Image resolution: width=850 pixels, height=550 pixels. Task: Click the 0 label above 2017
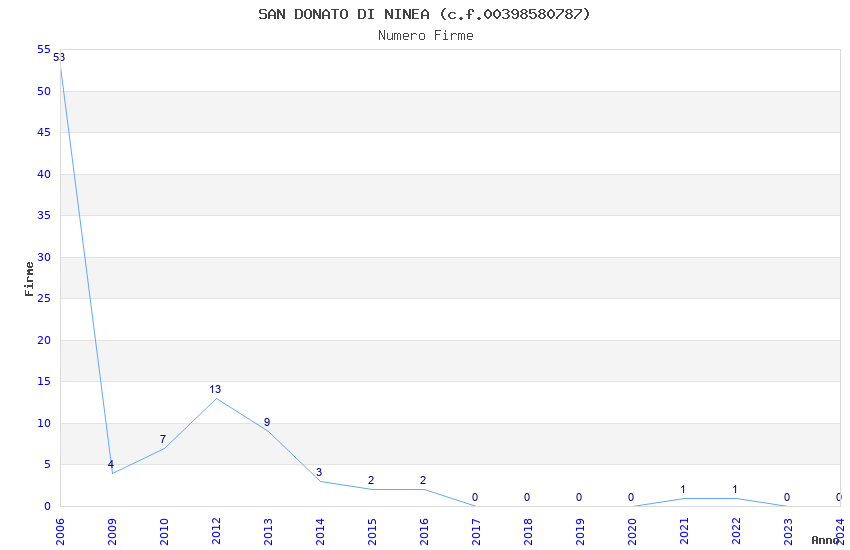pos(475,497)
